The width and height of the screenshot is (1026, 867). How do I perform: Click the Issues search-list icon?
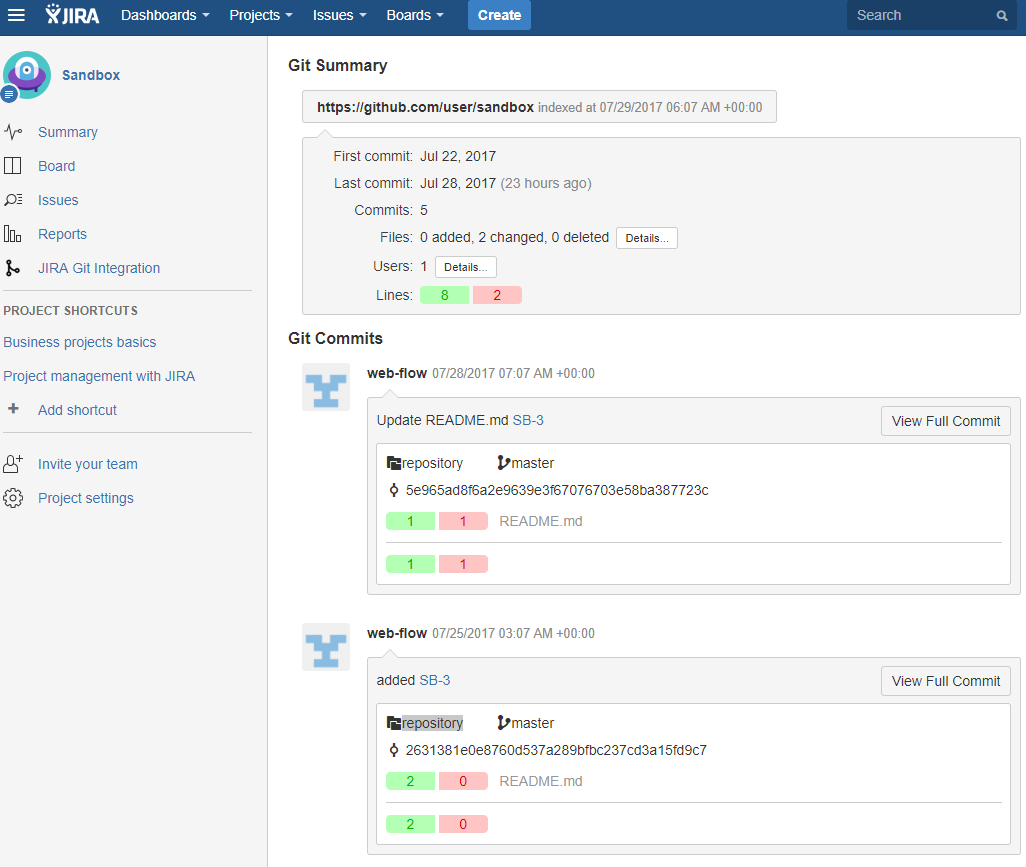13,200
